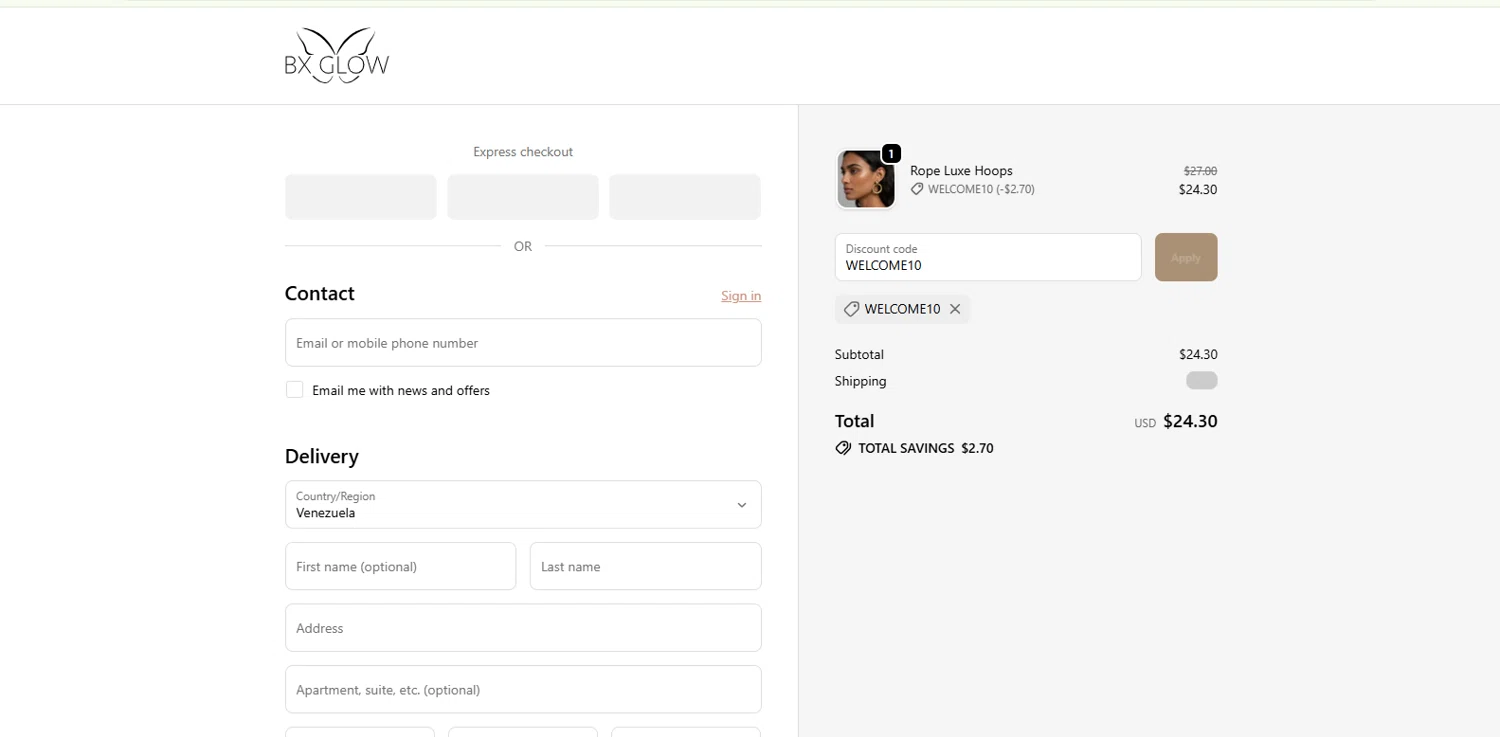Click the tag icon on WELCOME10 chip
1500x737 pixels.
click(x=851, y=309)
